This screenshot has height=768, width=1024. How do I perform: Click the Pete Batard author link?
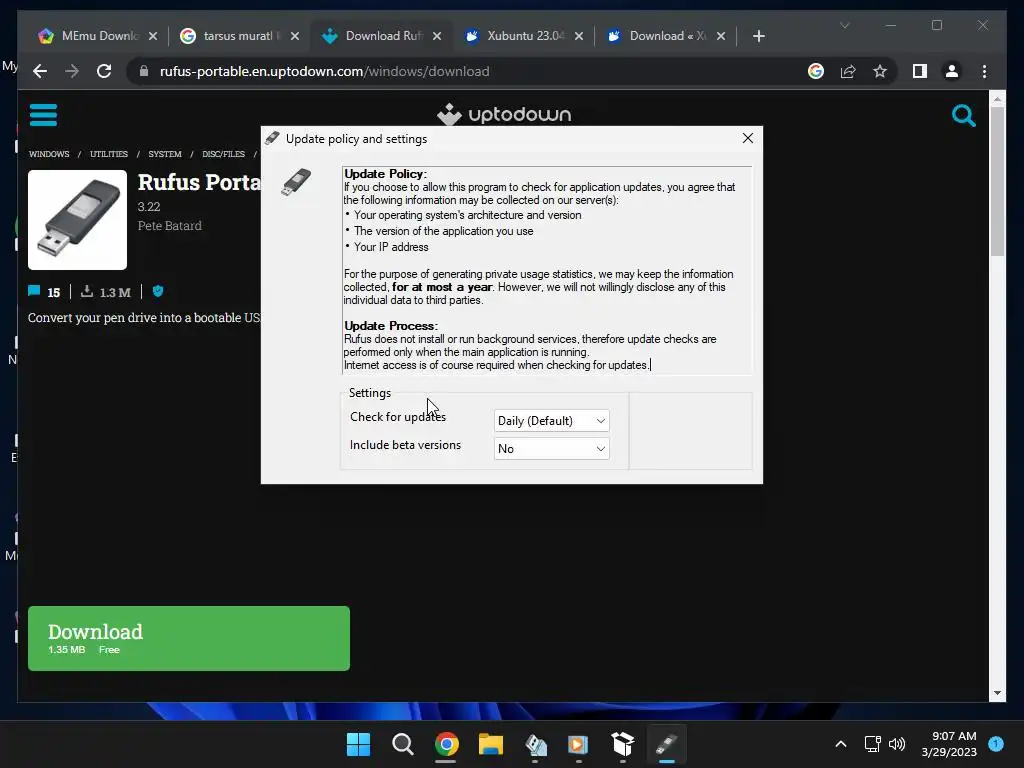click(169, 225)
